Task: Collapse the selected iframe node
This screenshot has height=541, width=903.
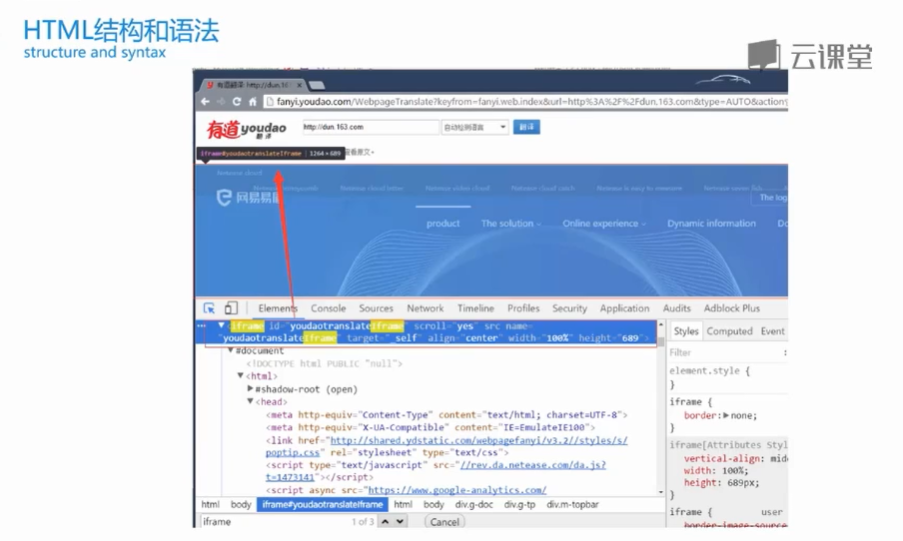Action: point(221,326)
